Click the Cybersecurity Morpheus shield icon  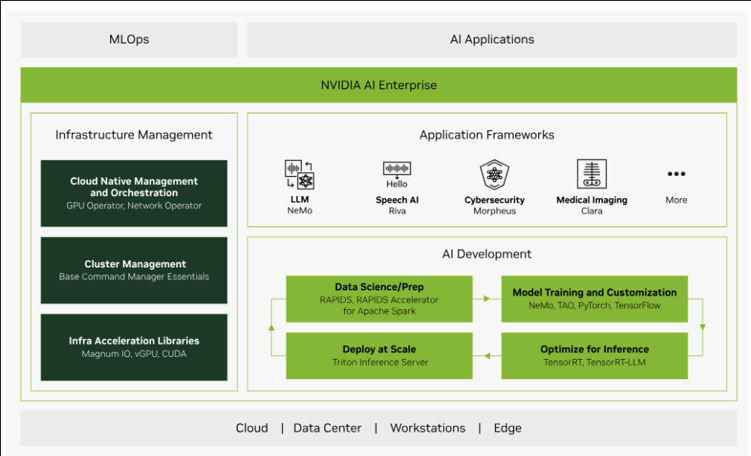(494, 175)
